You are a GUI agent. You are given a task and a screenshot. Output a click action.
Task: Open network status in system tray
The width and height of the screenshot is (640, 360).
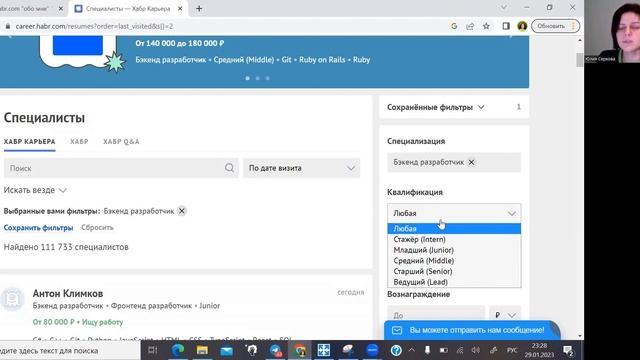tap(460, 350)
